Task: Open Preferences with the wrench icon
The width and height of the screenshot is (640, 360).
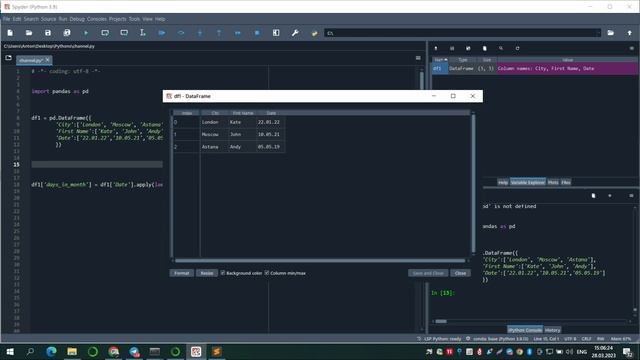Action: [x=295, y=33]
